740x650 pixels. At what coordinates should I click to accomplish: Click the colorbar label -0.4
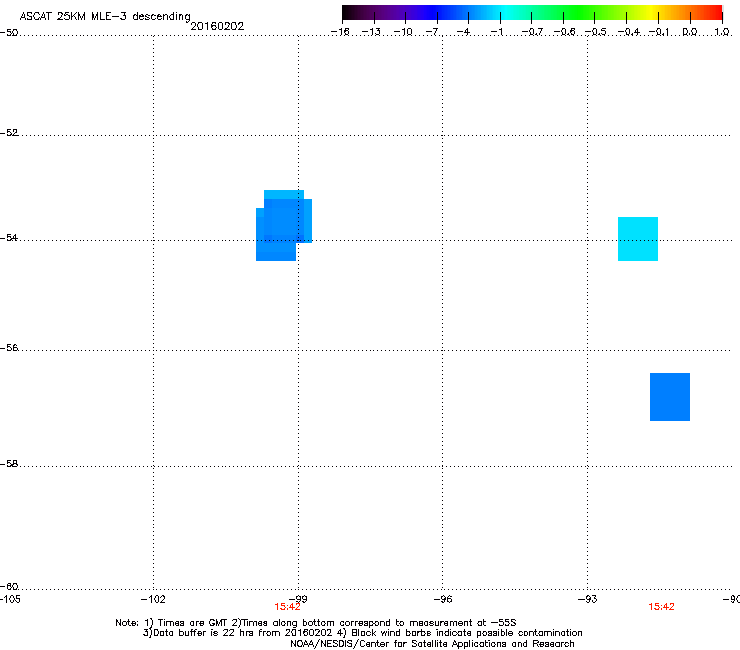[629, 32]
